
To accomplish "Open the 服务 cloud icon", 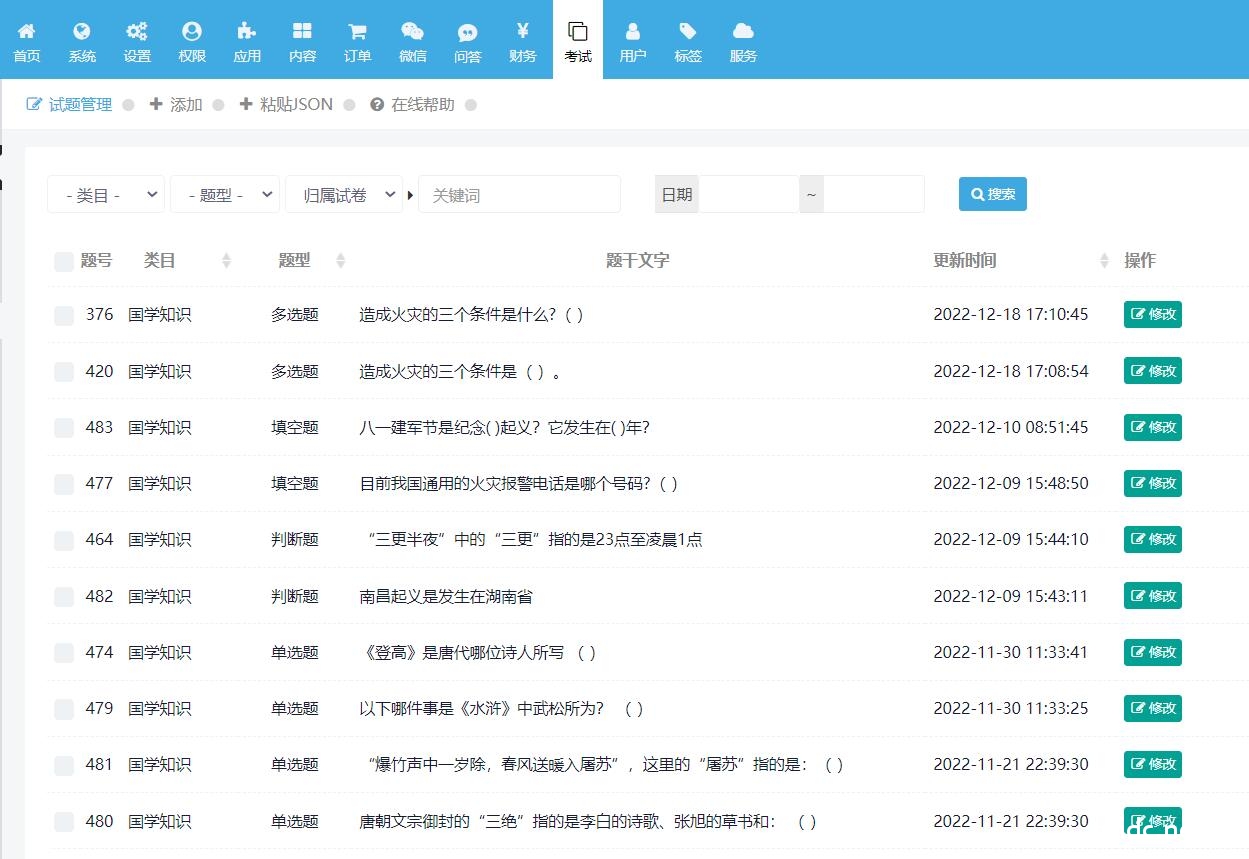I will [x=743, y=31].
